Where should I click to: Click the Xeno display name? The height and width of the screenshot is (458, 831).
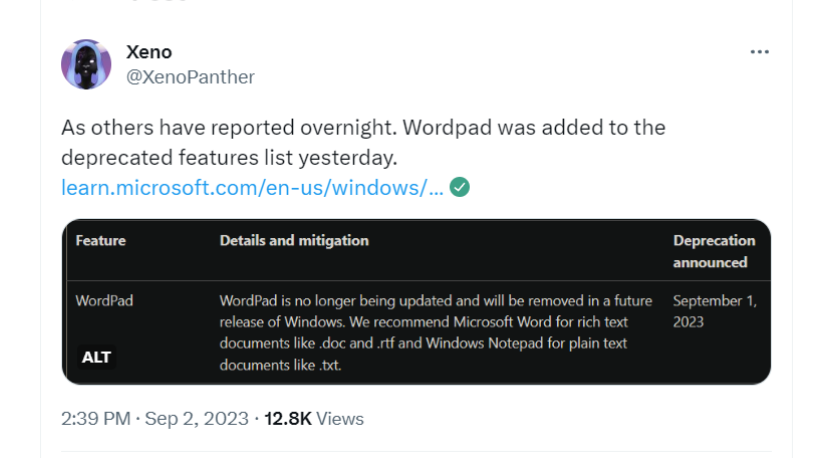tap(149, 52)
